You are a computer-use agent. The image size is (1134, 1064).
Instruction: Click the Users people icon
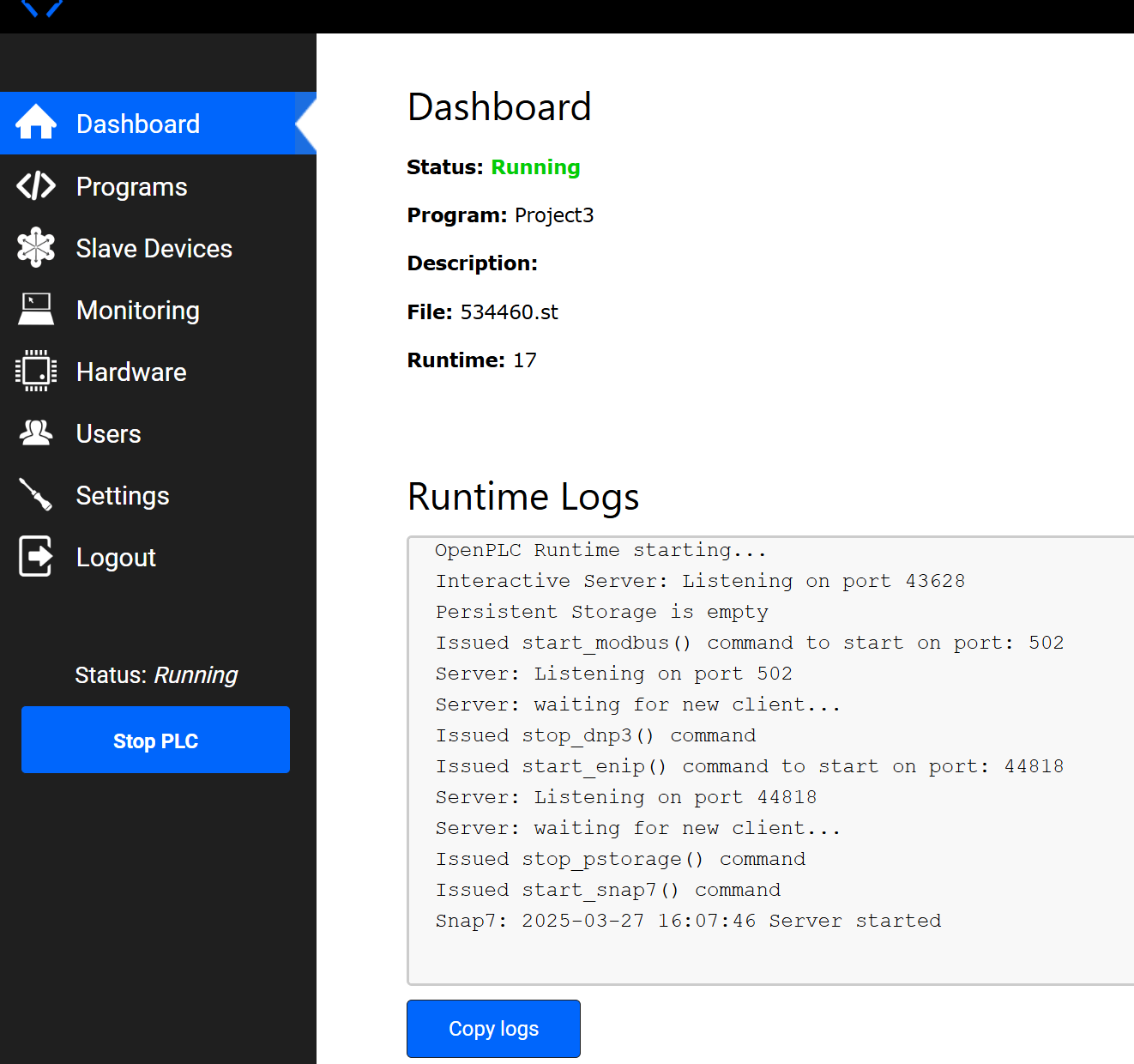[36, 432]
